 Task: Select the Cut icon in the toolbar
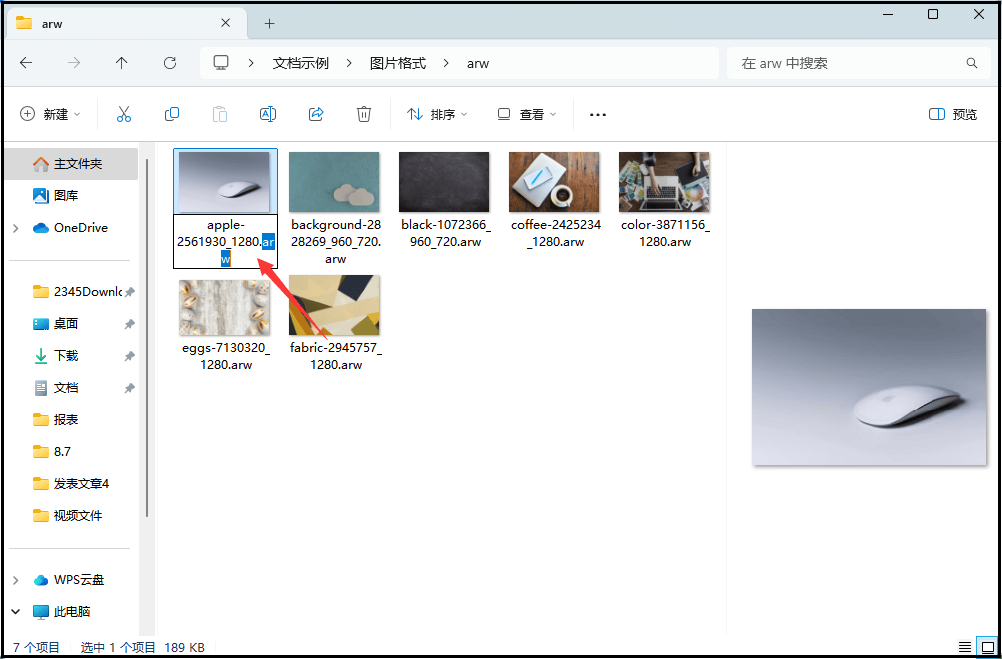coord(123,113)
